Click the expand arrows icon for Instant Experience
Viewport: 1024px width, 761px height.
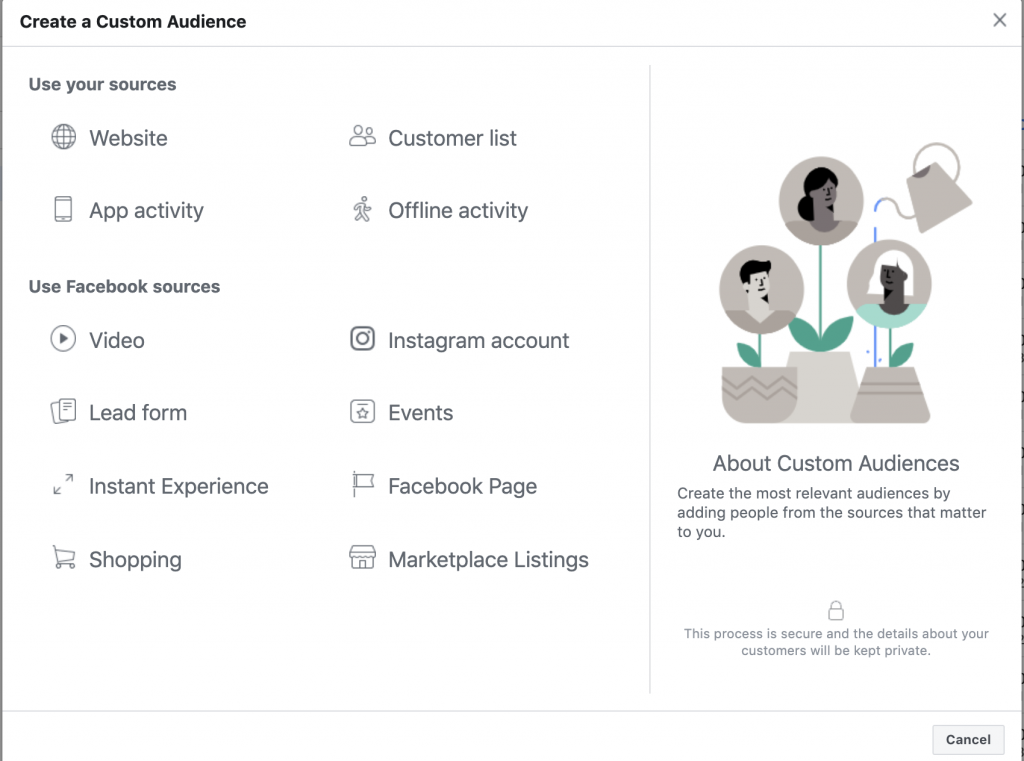pos(63,485)
